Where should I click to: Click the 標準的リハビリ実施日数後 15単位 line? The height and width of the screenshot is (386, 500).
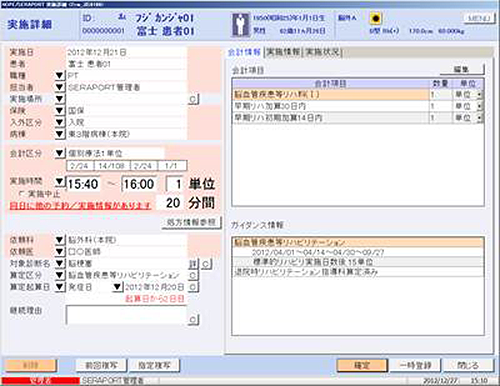pos(358,262)
